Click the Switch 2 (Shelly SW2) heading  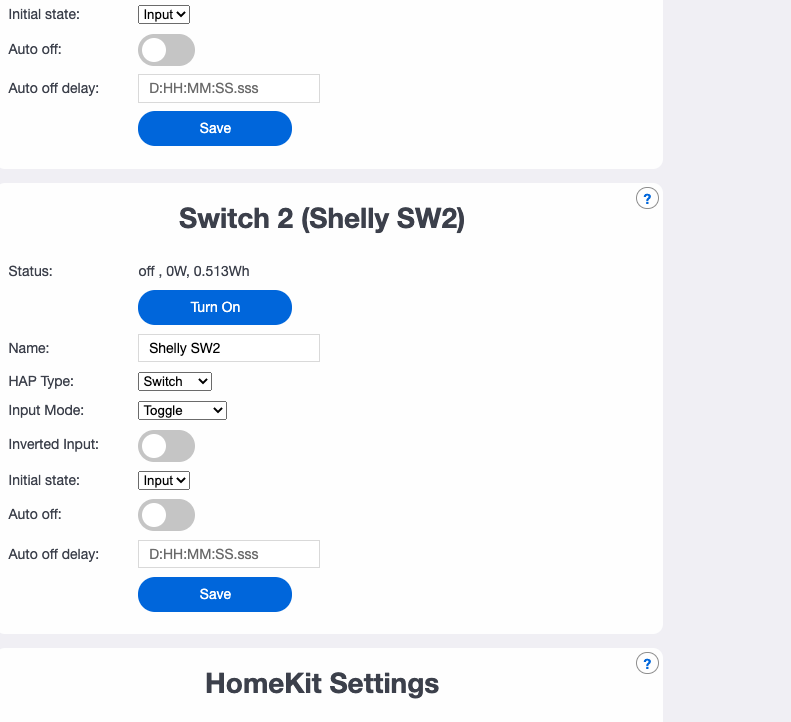[322, 219]
